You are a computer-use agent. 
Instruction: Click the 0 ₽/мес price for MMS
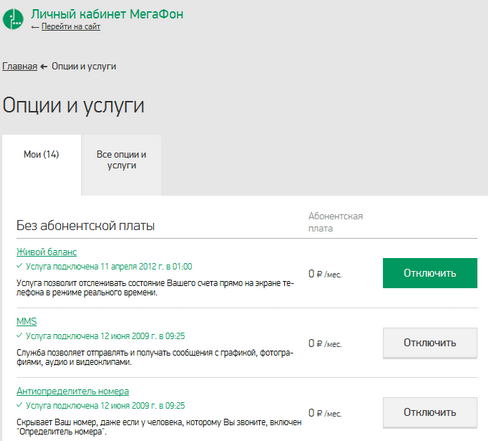tap(325, 343)
